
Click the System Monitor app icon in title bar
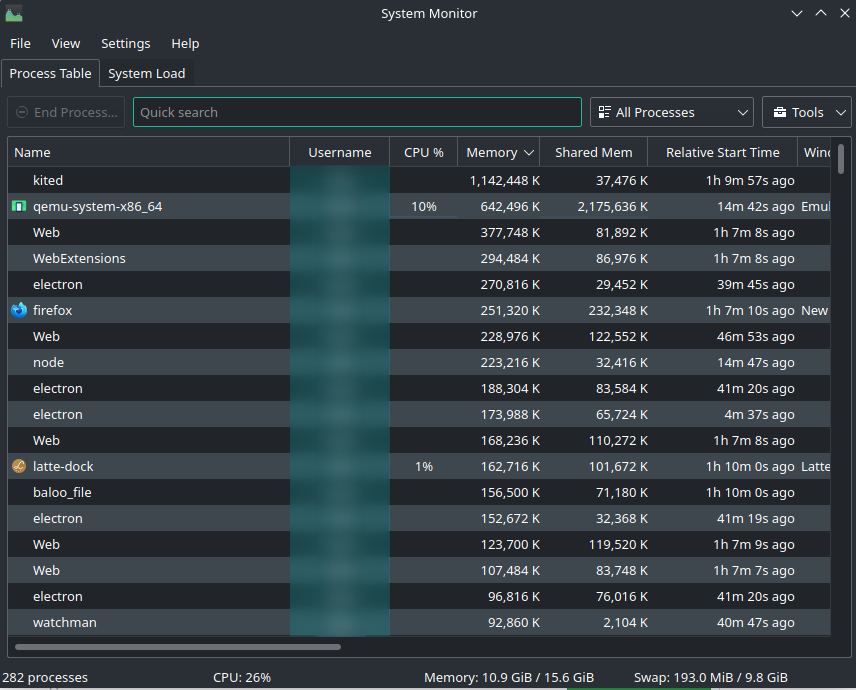[14, 14]
